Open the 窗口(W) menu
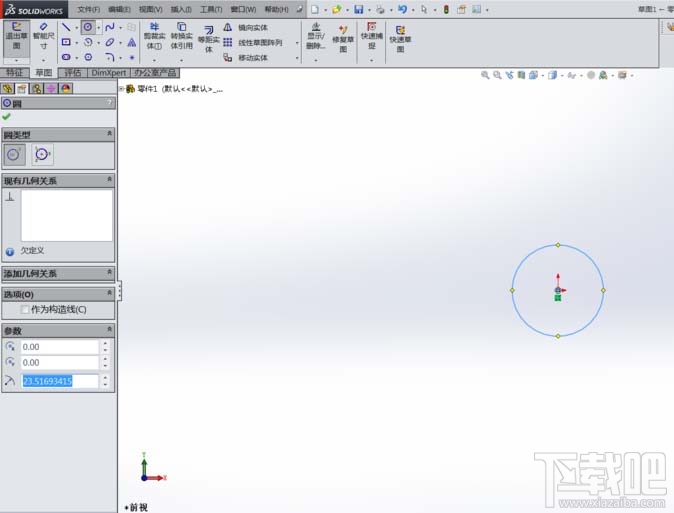The image size is (674, 513). point(243,9)
